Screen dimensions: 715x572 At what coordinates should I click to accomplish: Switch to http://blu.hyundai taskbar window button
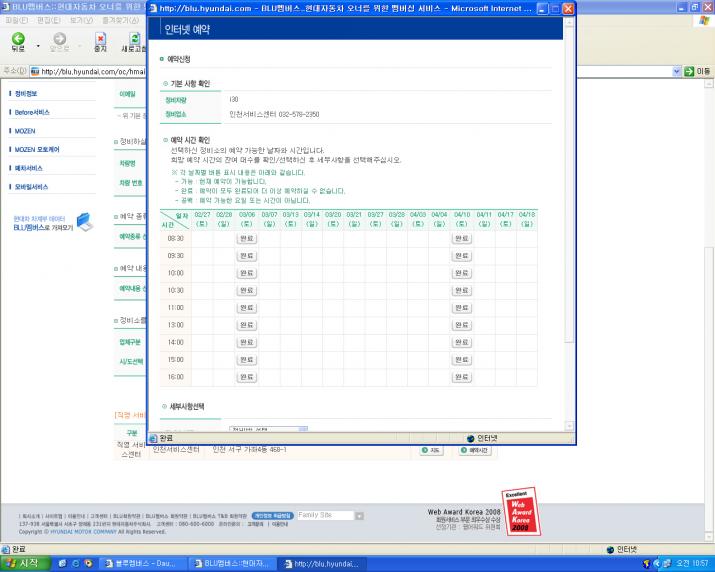(x=322, y=564)
